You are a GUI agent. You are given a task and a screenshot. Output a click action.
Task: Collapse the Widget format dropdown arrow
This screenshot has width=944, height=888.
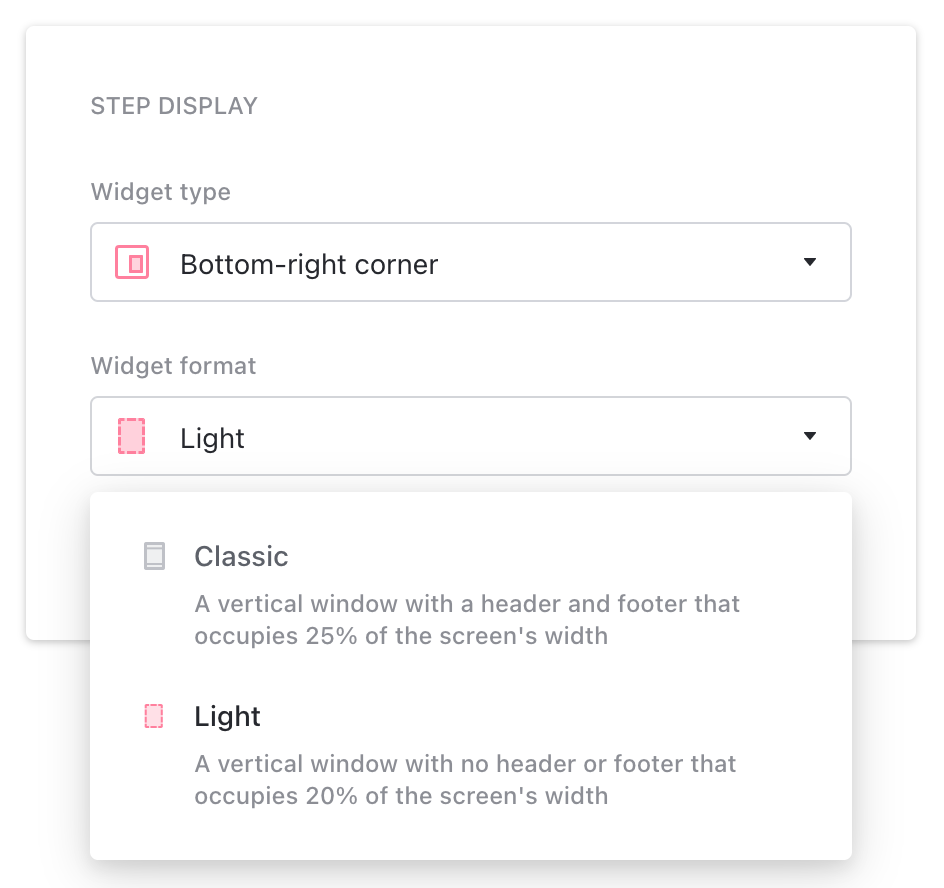pos(810,436)
